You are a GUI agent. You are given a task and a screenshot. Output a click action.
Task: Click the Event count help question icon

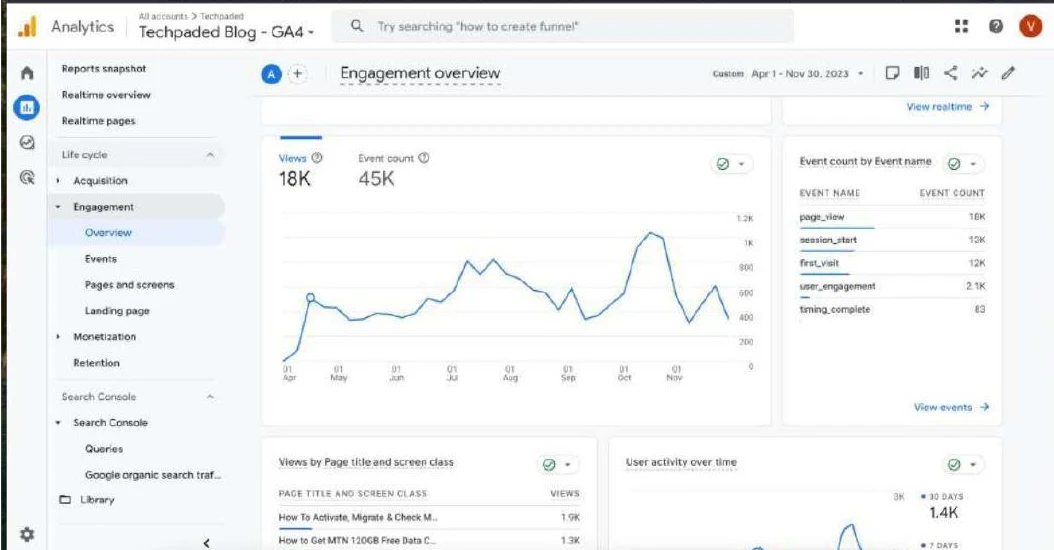coord(423,158)
